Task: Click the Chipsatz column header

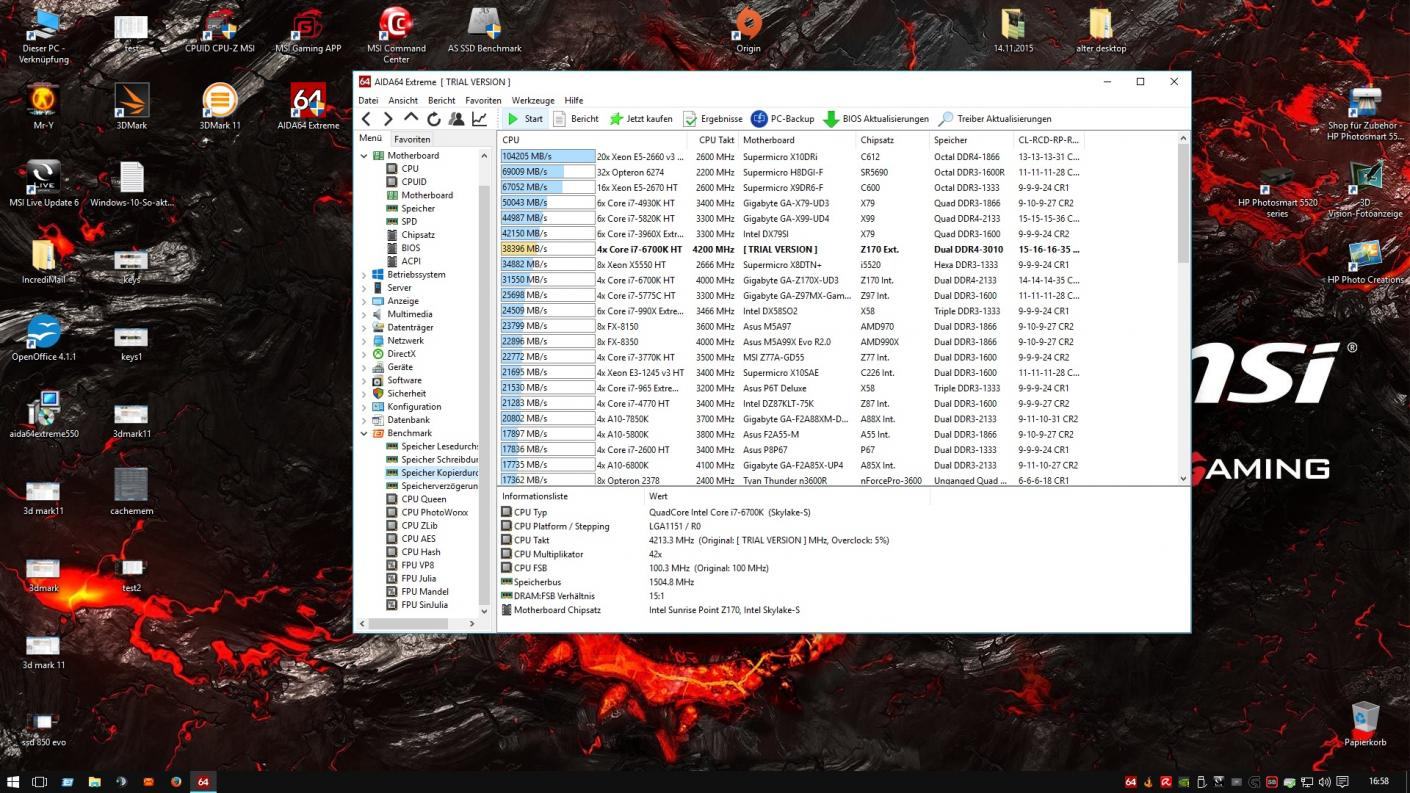Action: (892, 140)
